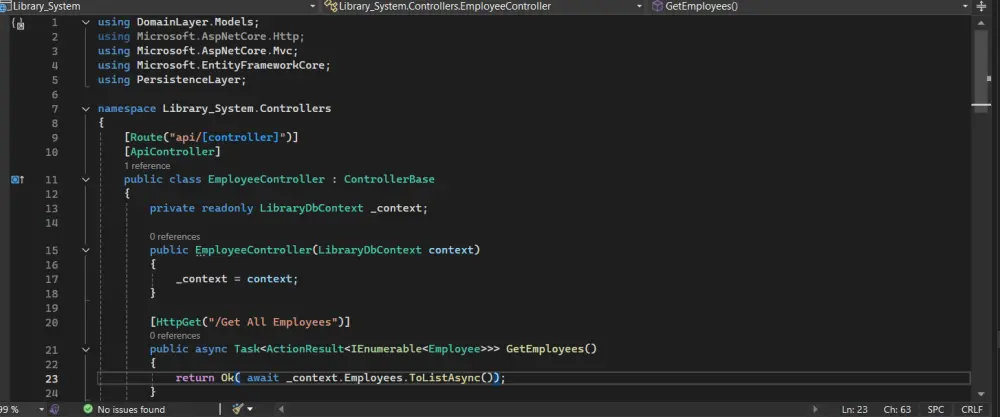The image size is (1000, 417).
Task: Click the Ch: 63 character indicator
Action: coord(897,409)
